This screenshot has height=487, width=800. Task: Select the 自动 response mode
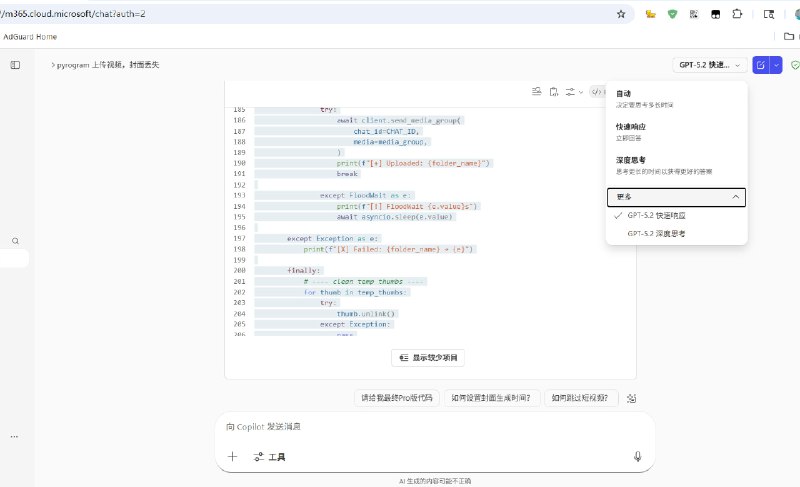click(x=677, y=98)
